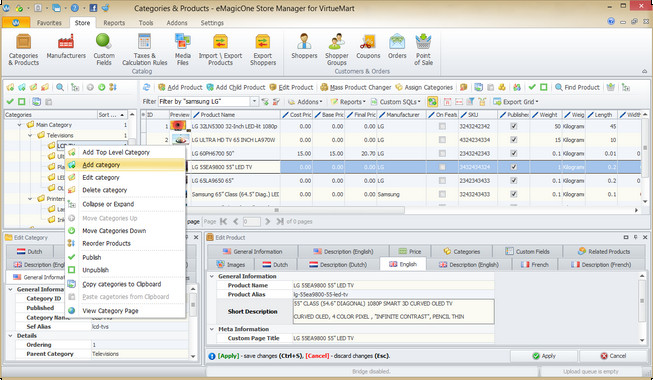Click Add Child Product toolbar button
This screenshot has width=653, height=380.
[236, 87]
